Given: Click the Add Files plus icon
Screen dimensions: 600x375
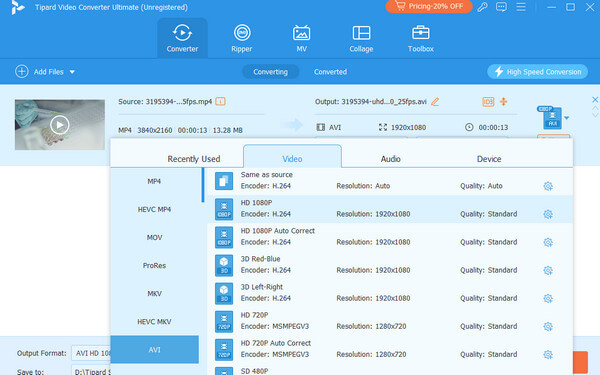Looking at the screenshot, I should click(22, 72).
